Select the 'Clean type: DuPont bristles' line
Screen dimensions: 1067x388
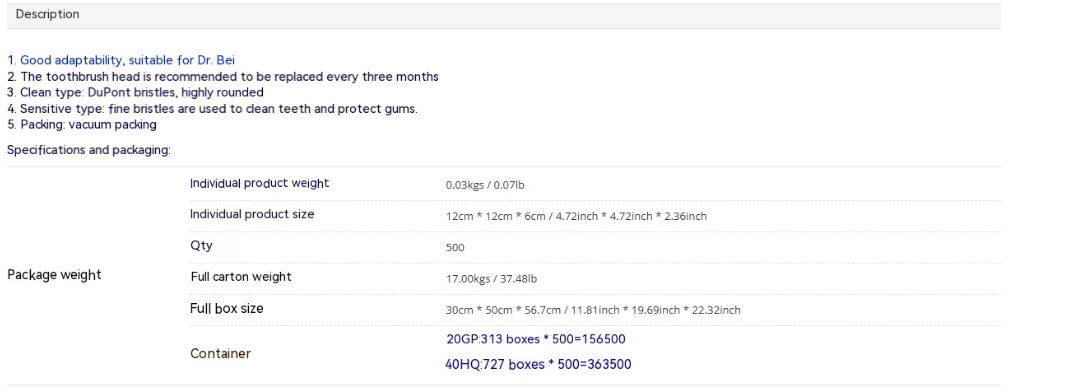135,93
